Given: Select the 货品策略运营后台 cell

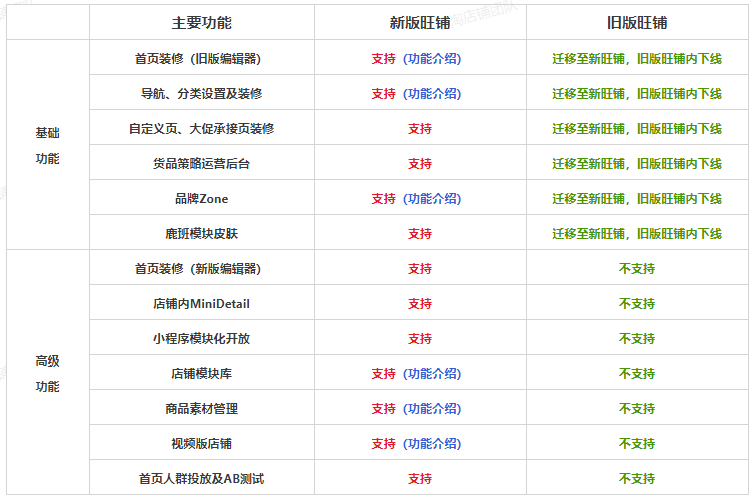Looking at the screenshot, I should pyautogui.click(x=202, y=163).
